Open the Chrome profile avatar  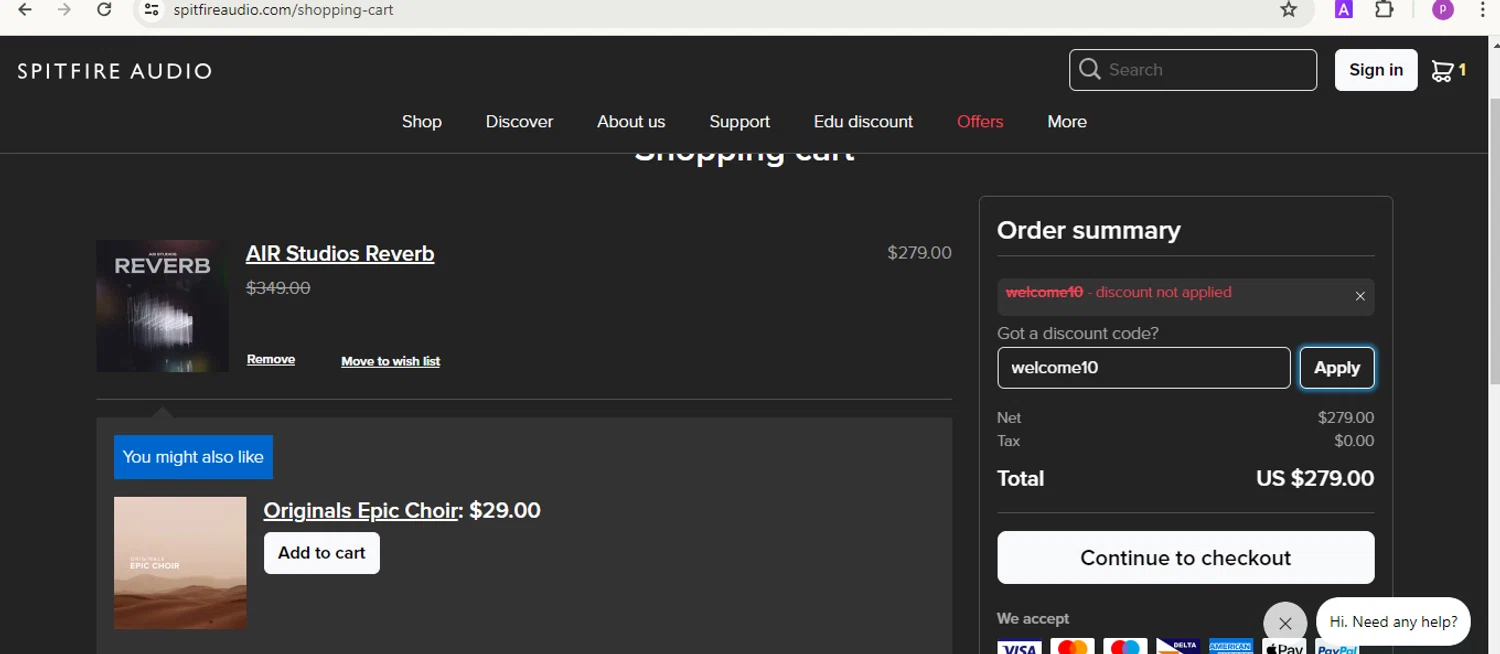pyautogui.click(x=1443, y=10)
